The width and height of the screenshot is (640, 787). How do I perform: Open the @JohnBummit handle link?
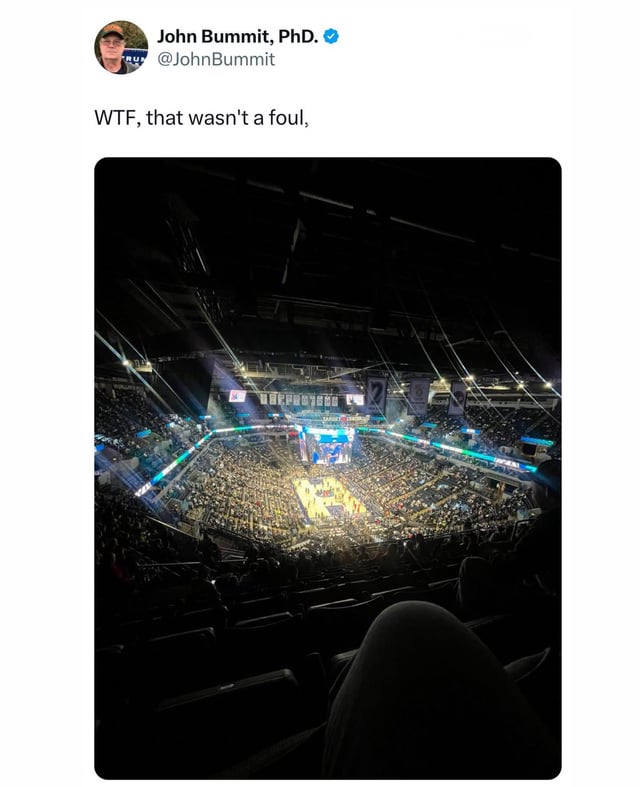tap(216, 59)
